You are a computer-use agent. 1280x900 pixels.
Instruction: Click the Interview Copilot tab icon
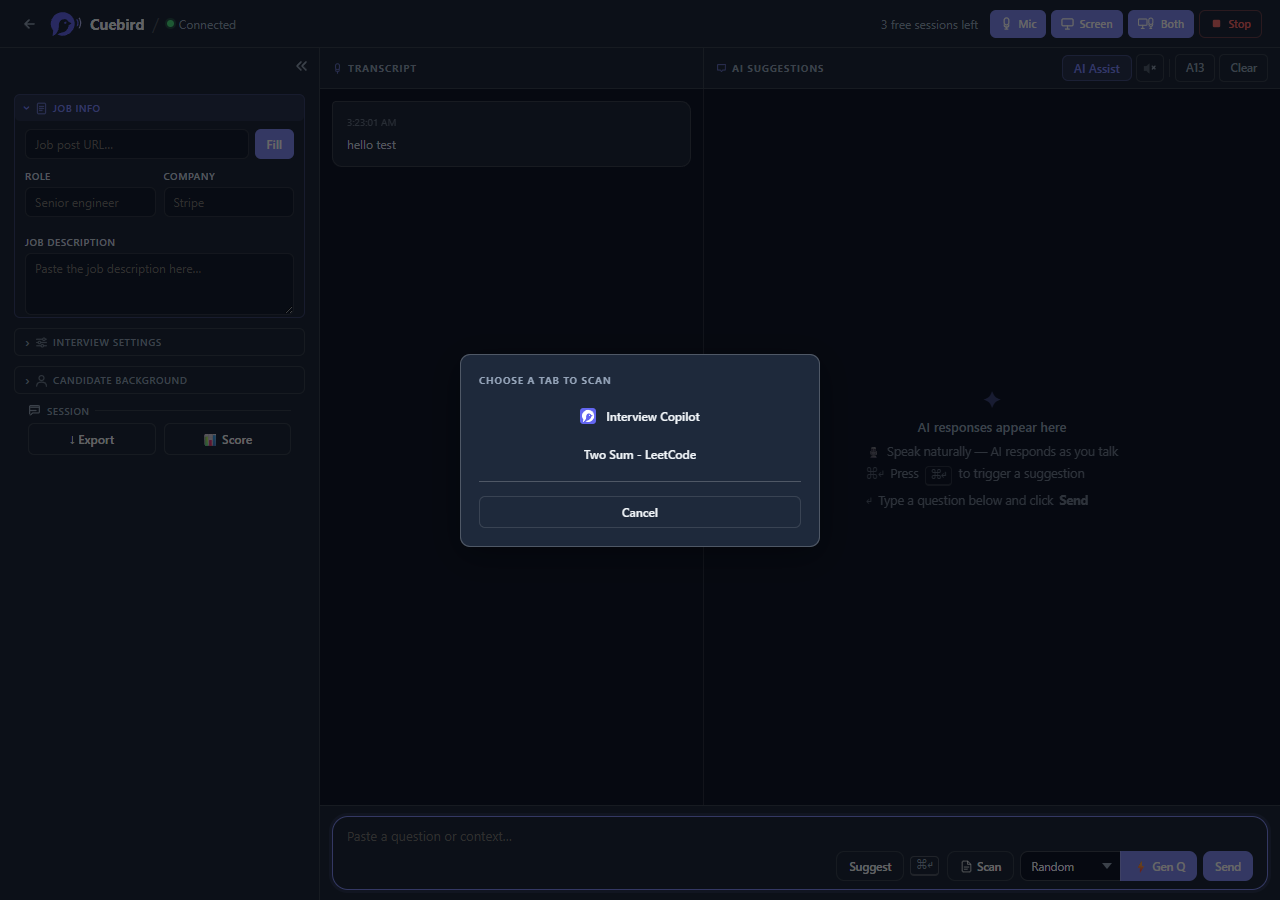click(588, 416)
